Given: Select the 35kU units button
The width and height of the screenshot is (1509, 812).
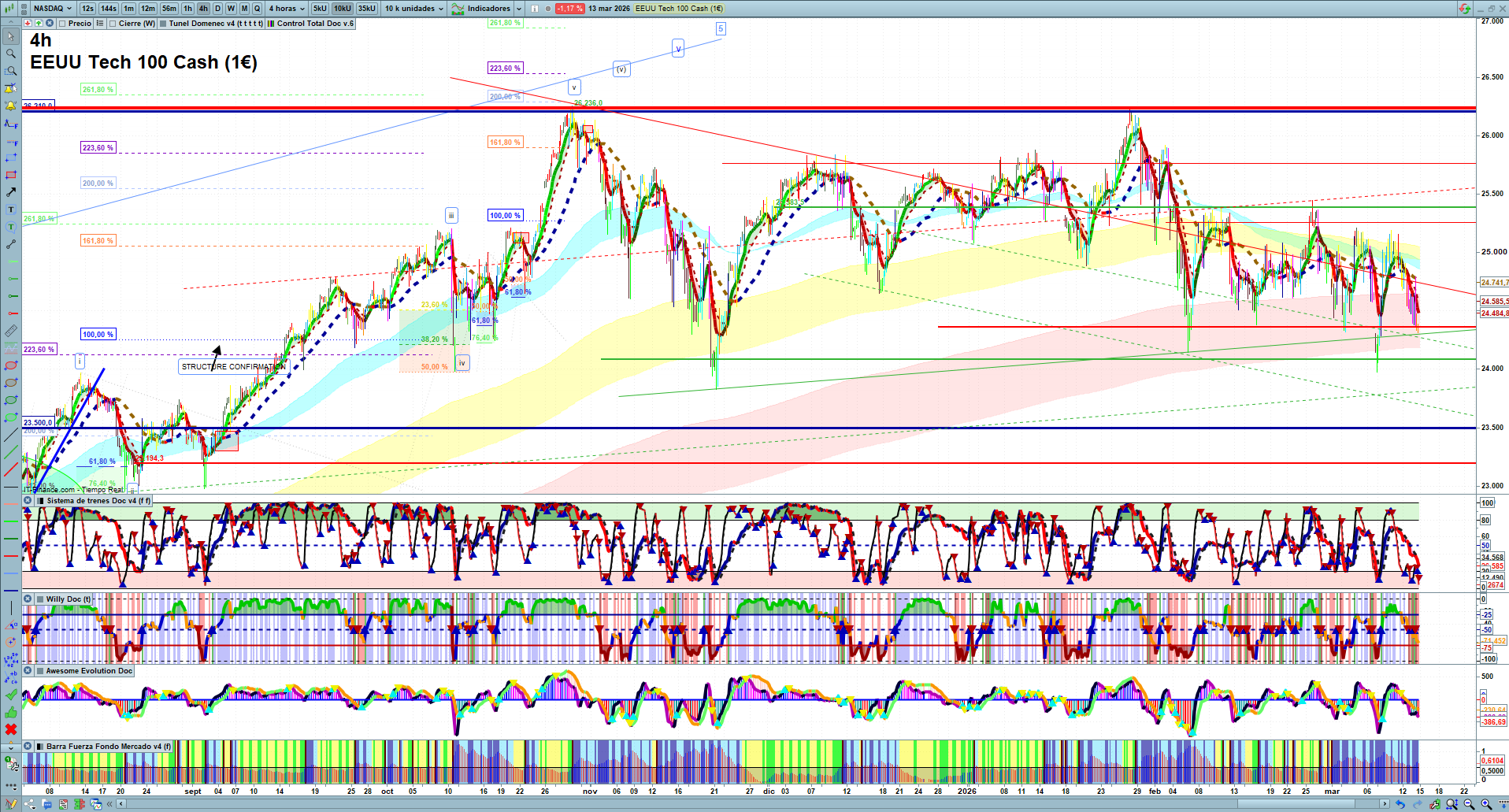Looking at the screenshot, I should (x=367, y=9).
